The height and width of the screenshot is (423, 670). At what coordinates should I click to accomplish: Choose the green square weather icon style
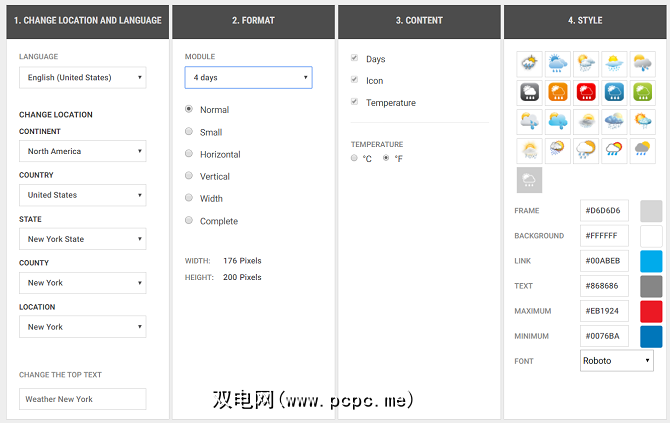(x=642, y=92)
